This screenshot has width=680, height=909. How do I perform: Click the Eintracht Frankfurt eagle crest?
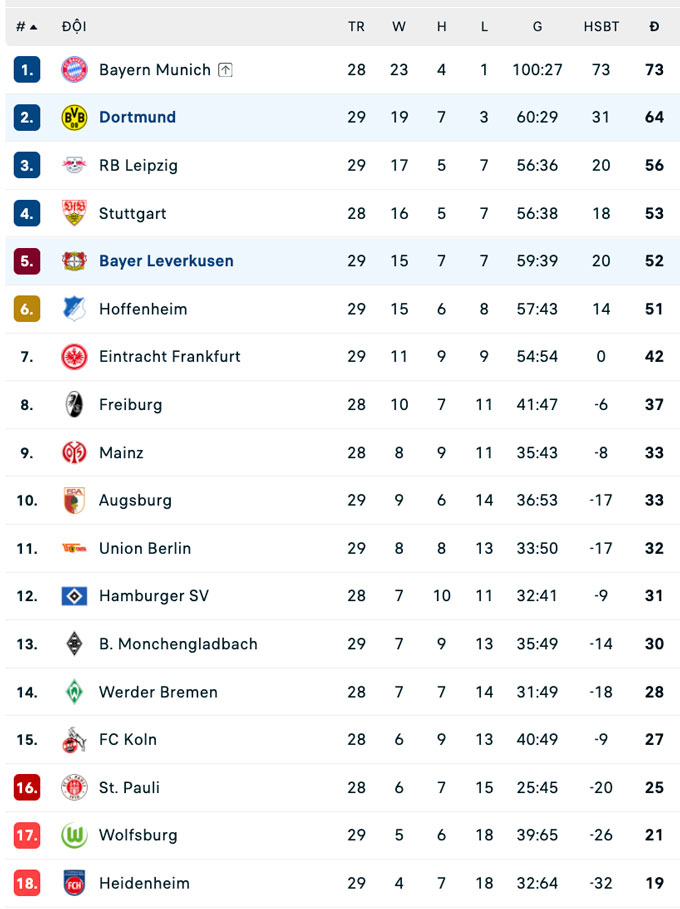coord(74,356)
